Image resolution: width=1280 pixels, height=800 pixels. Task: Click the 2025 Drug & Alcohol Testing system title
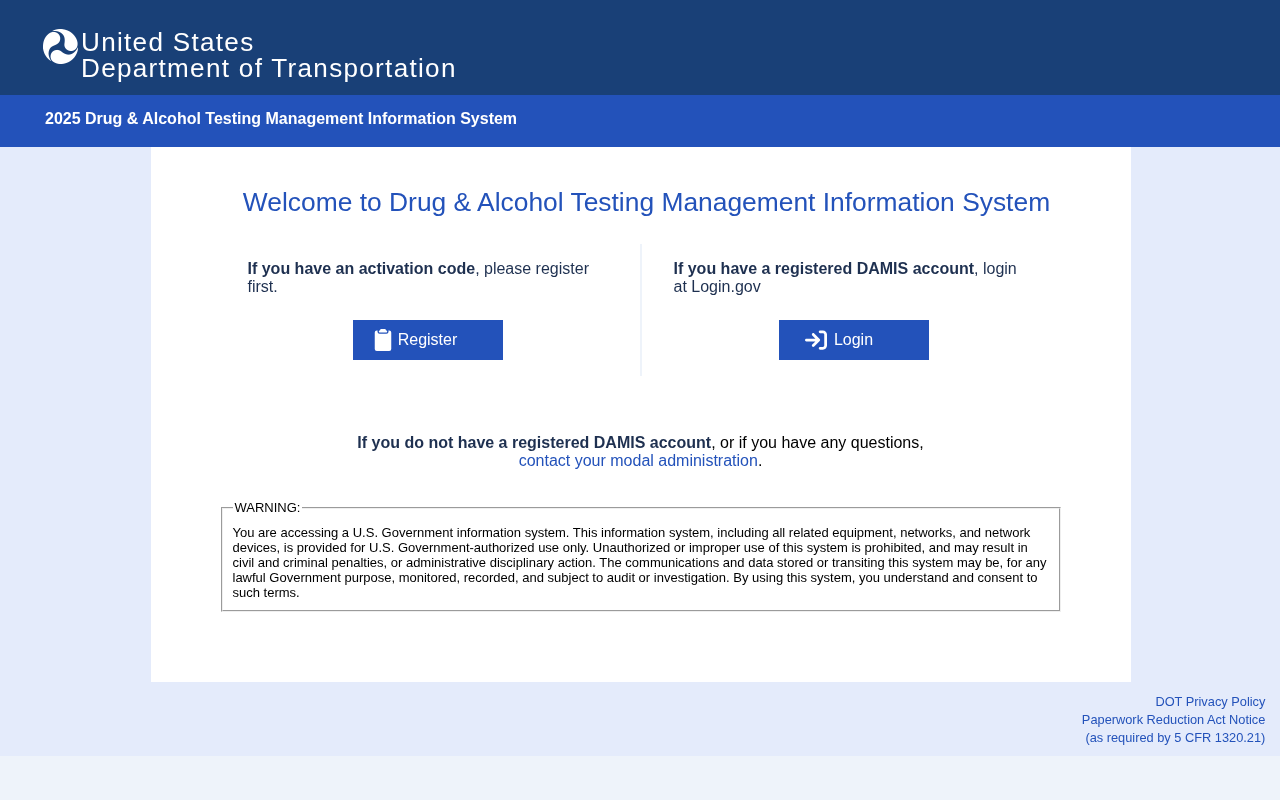coord(281,119)
